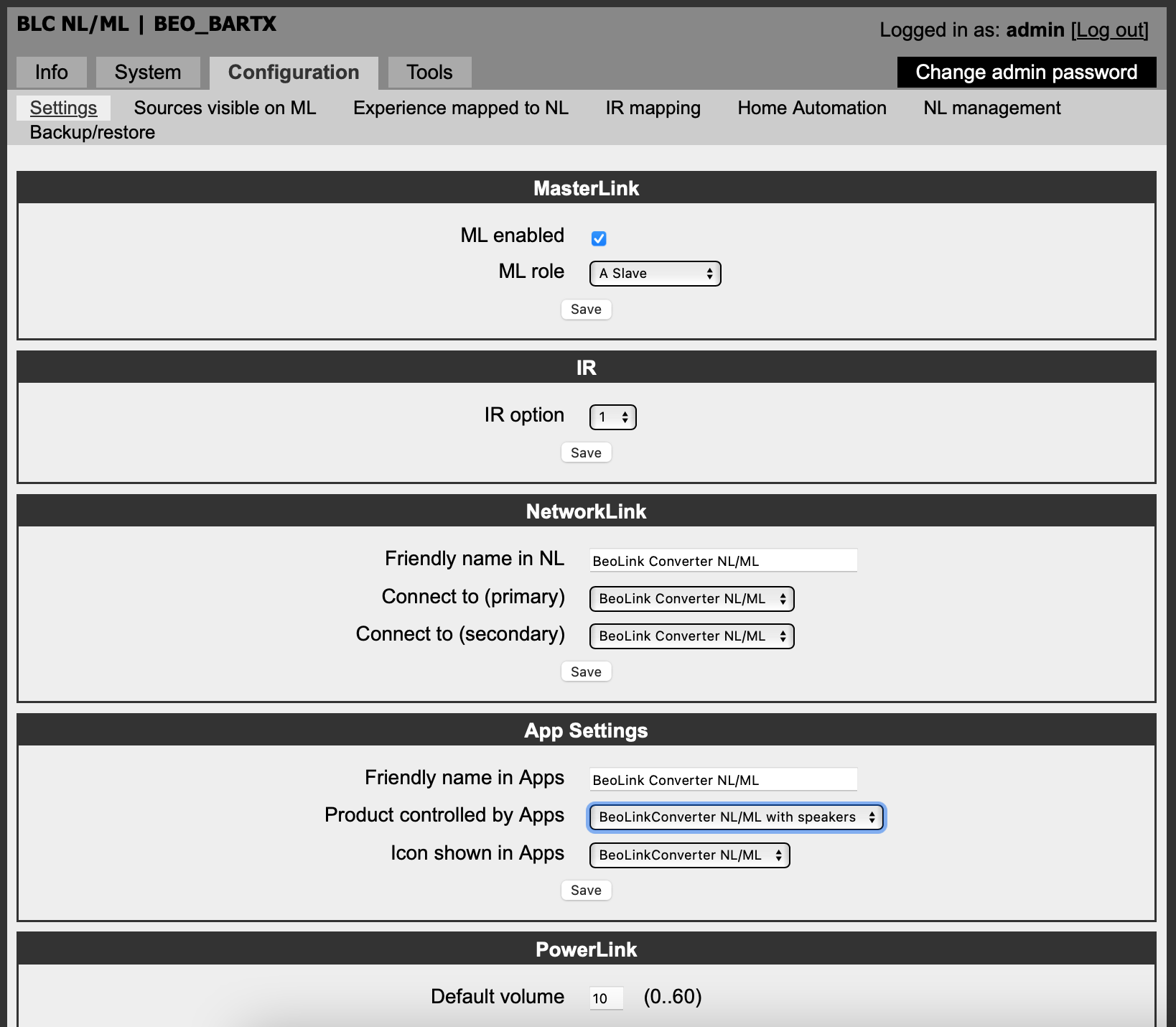Save the IR option setting

[586, 453]
